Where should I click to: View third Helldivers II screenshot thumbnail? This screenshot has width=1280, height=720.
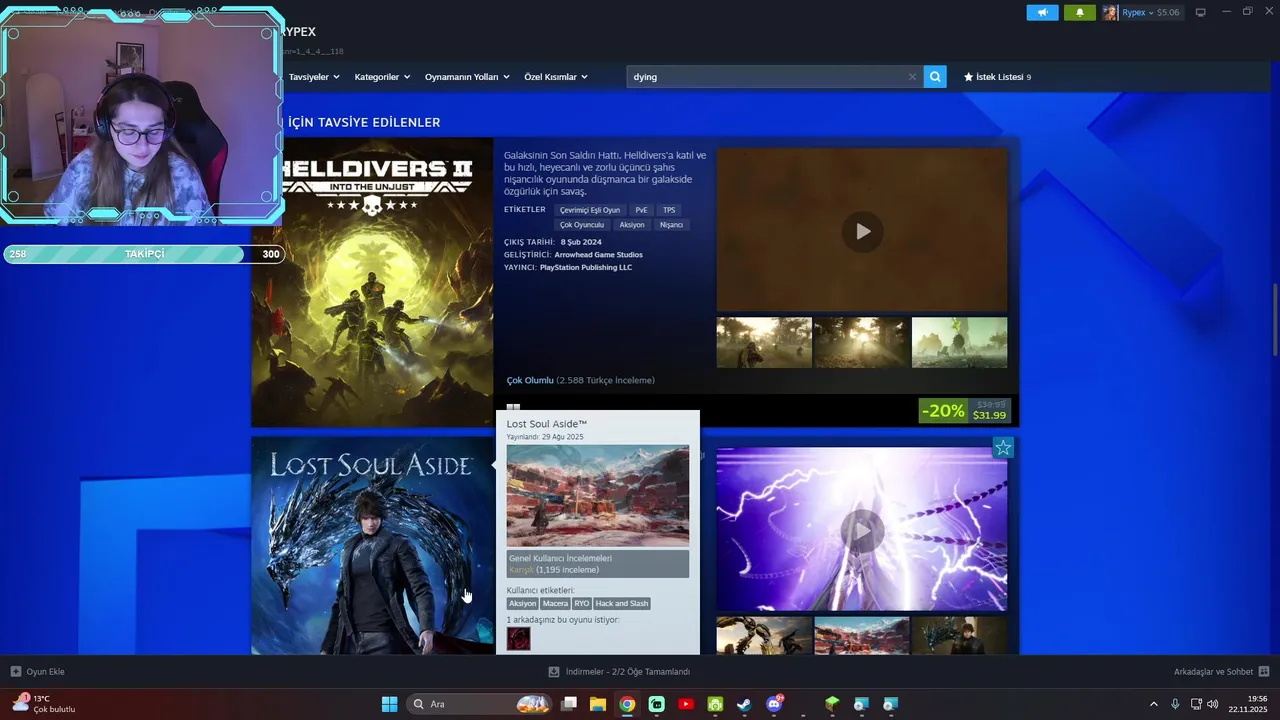point(959,343)
